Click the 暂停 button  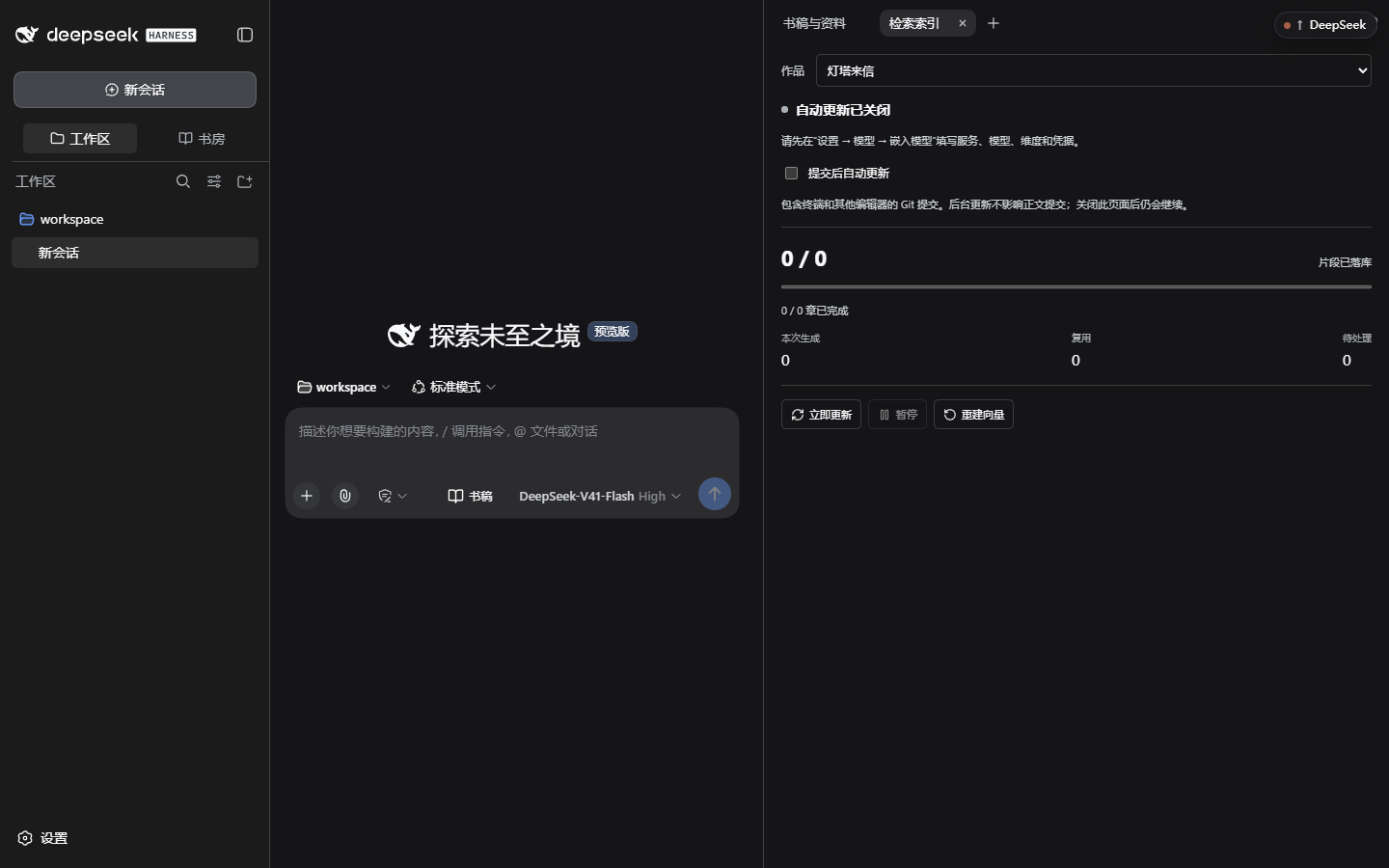898,415
